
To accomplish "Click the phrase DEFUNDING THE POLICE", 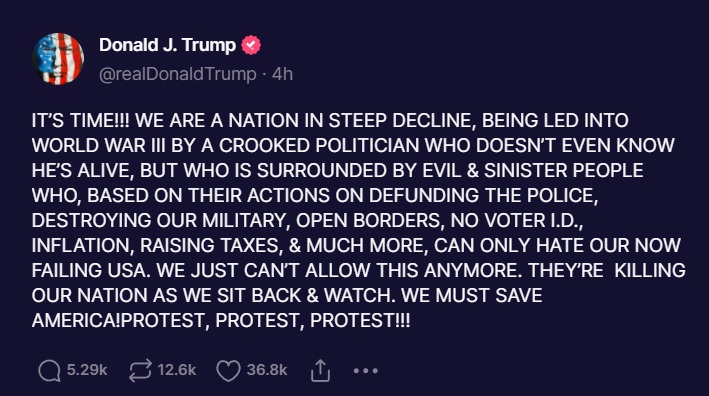I will coord(483,195).
